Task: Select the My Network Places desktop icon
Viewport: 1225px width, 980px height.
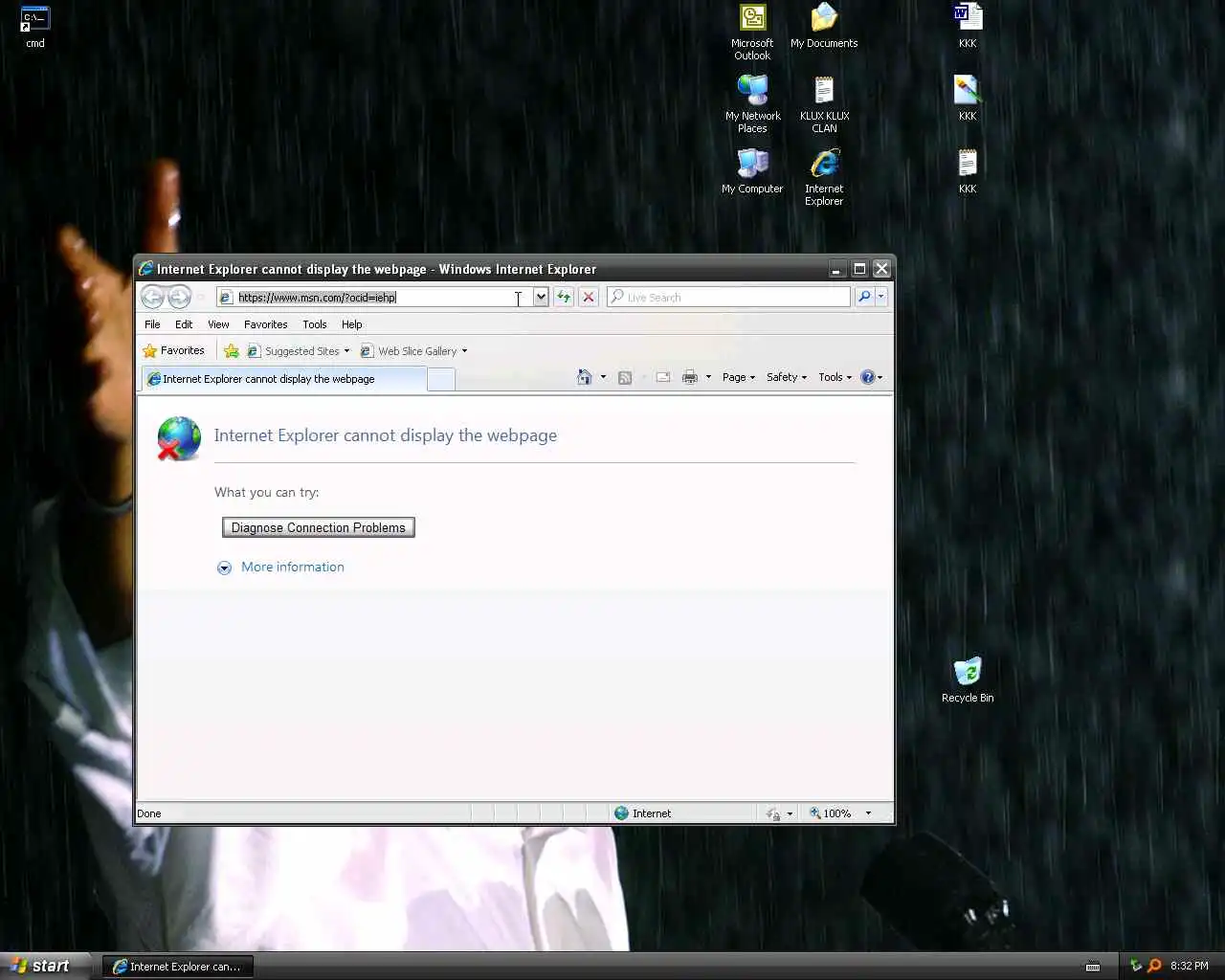Action: click(752, 104)
